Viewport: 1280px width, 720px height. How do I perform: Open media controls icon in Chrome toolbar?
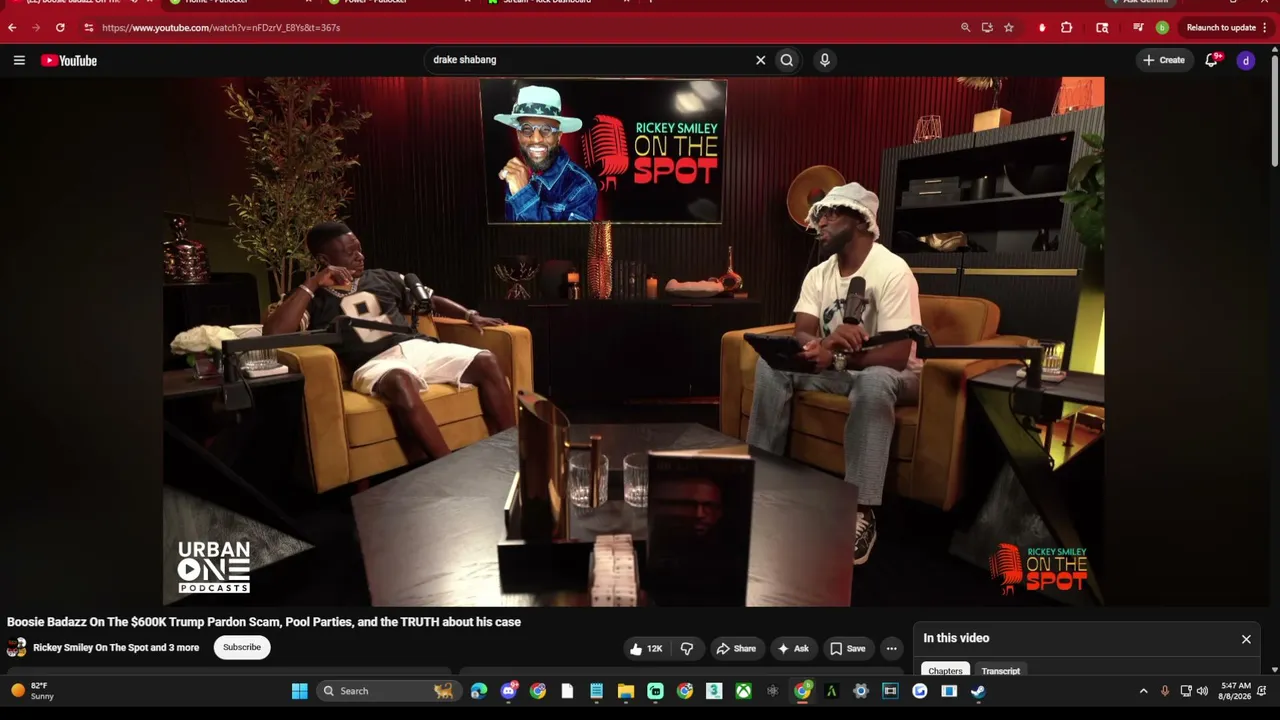click(1138, 28)
